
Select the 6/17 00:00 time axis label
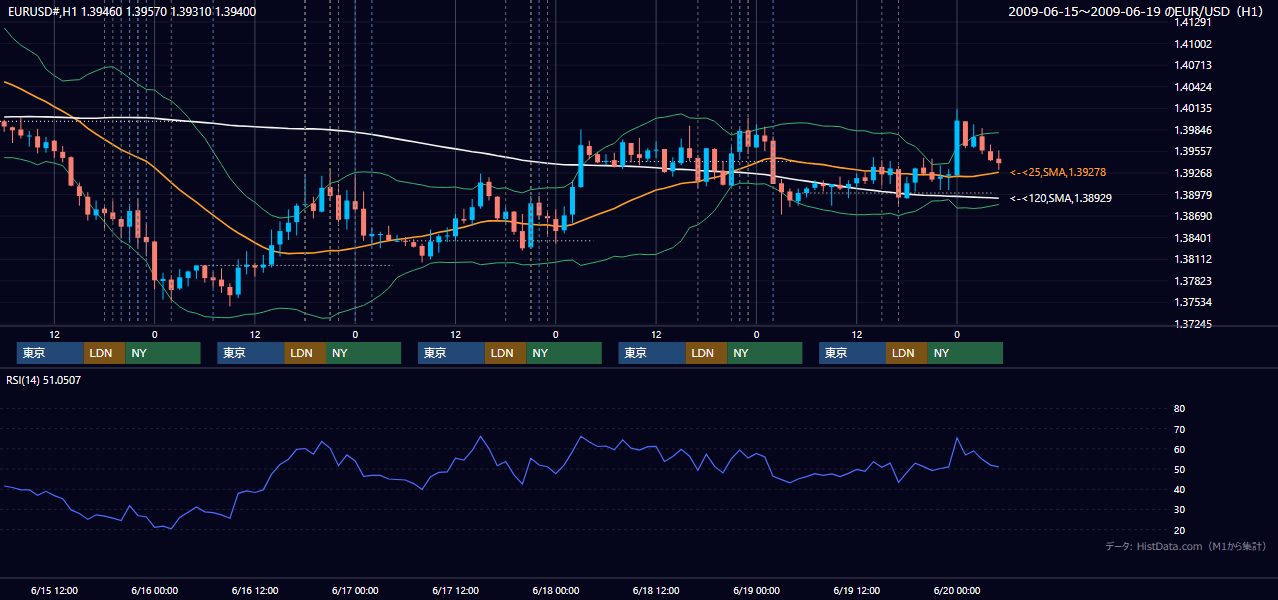pyautogui.click(x=355, y=591)
